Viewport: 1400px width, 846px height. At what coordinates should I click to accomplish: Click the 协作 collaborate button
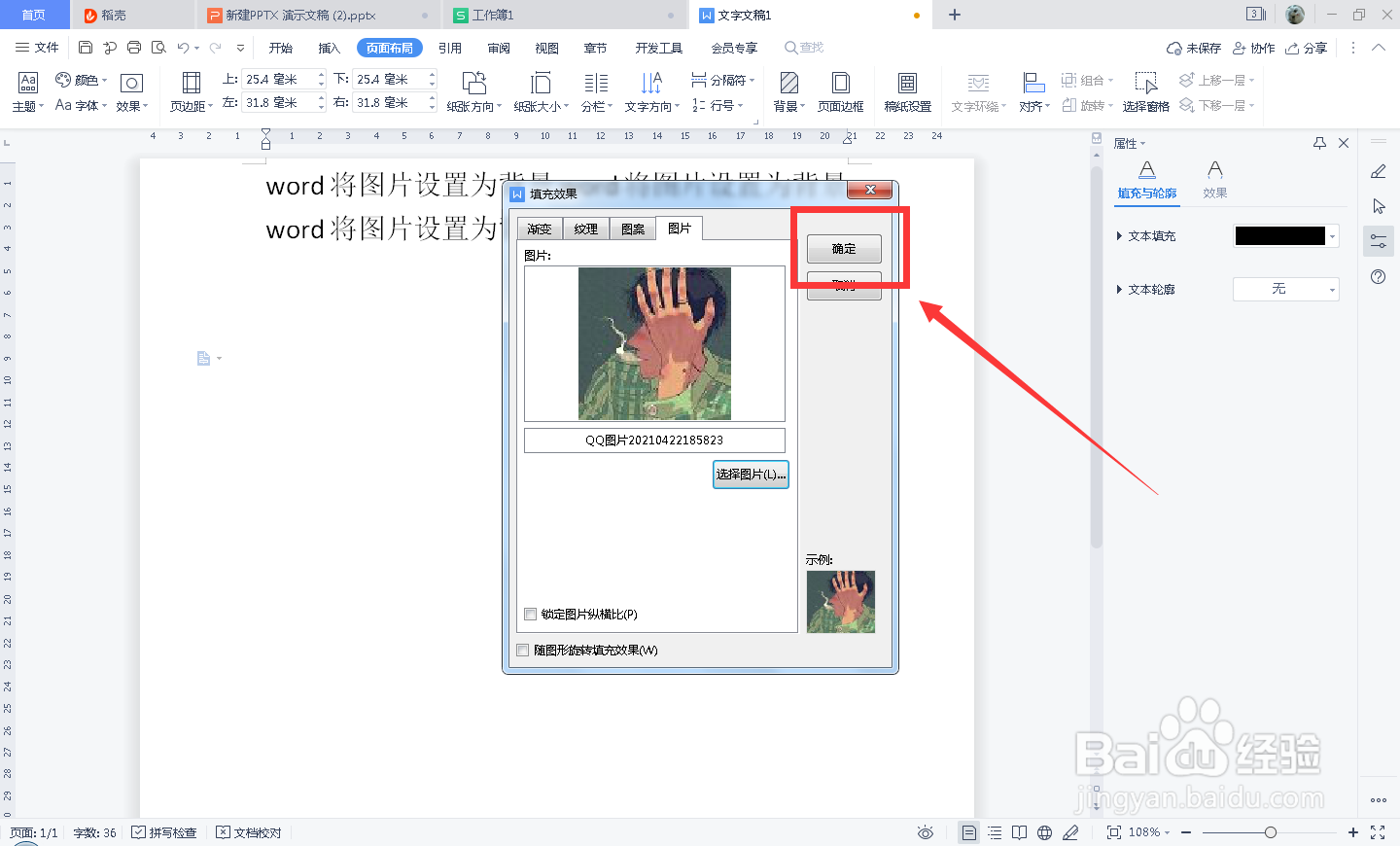(x=1253, y=48)
